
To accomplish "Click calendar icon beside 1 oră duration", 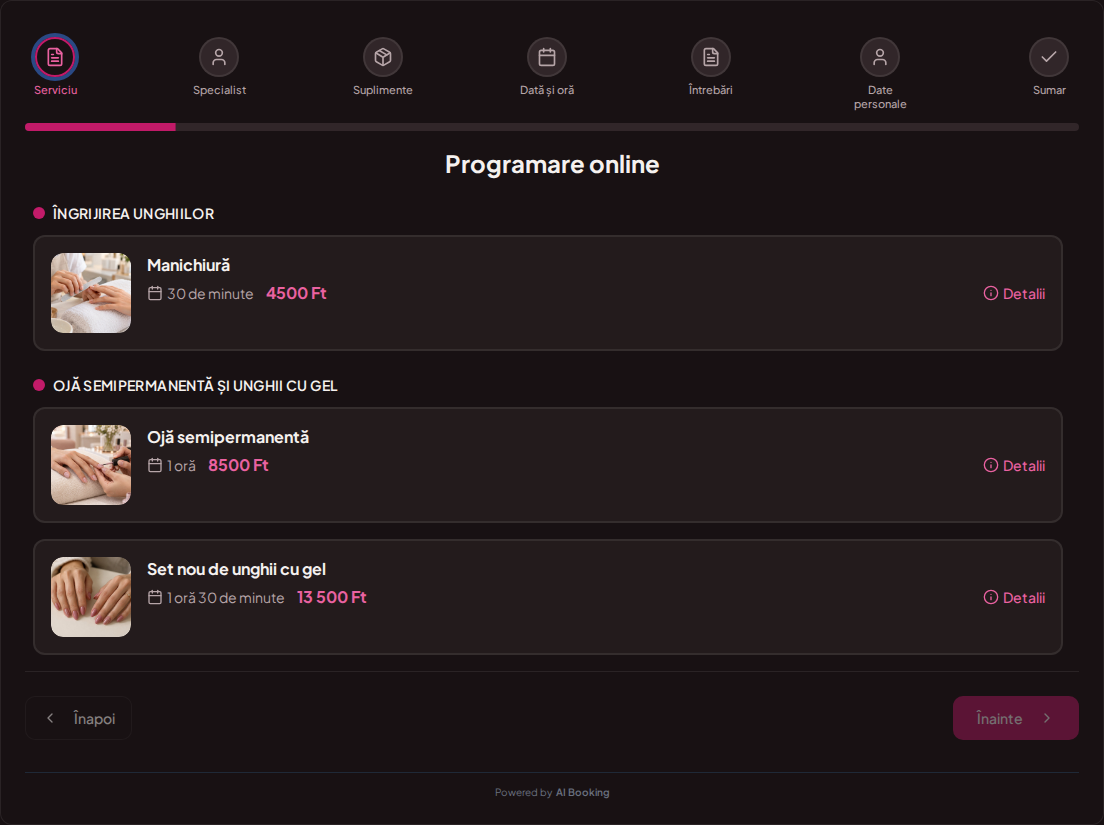I will [x=155, y=465].
